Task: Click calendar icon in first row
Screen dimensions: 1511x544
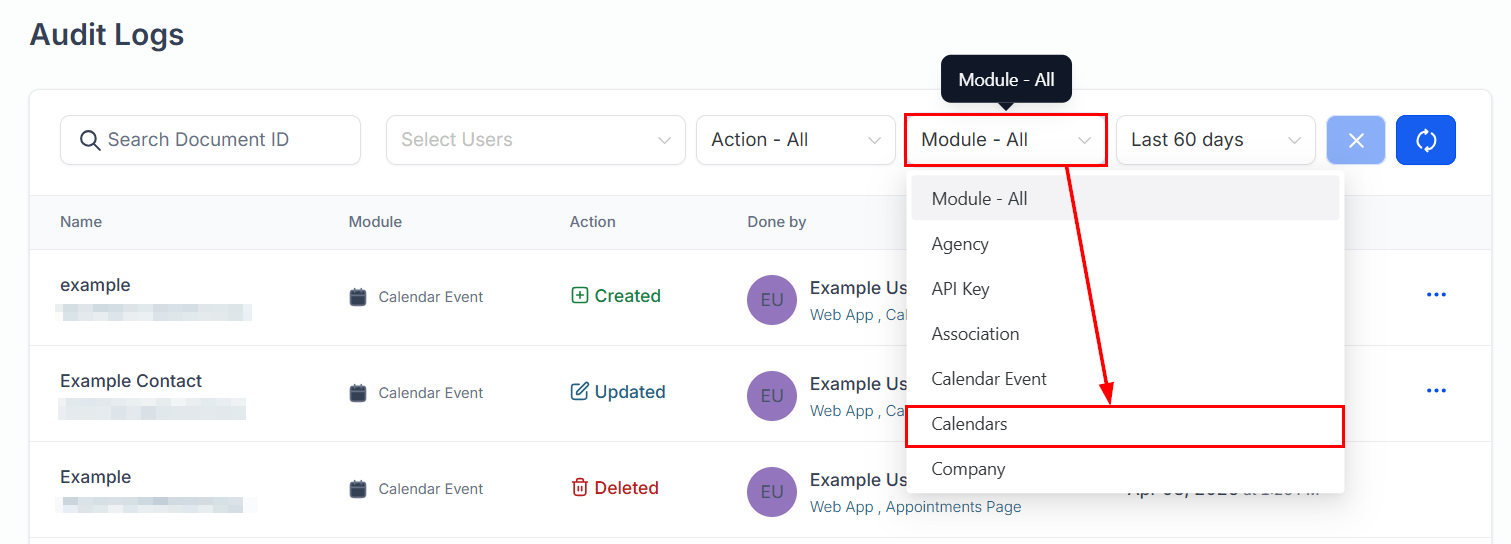Action: coord(358,297)
